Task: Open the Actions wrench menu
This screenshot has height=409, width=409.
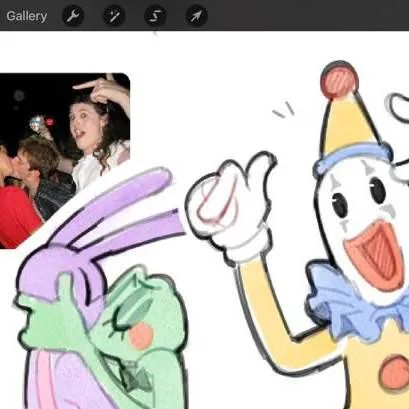Action: 73,16
